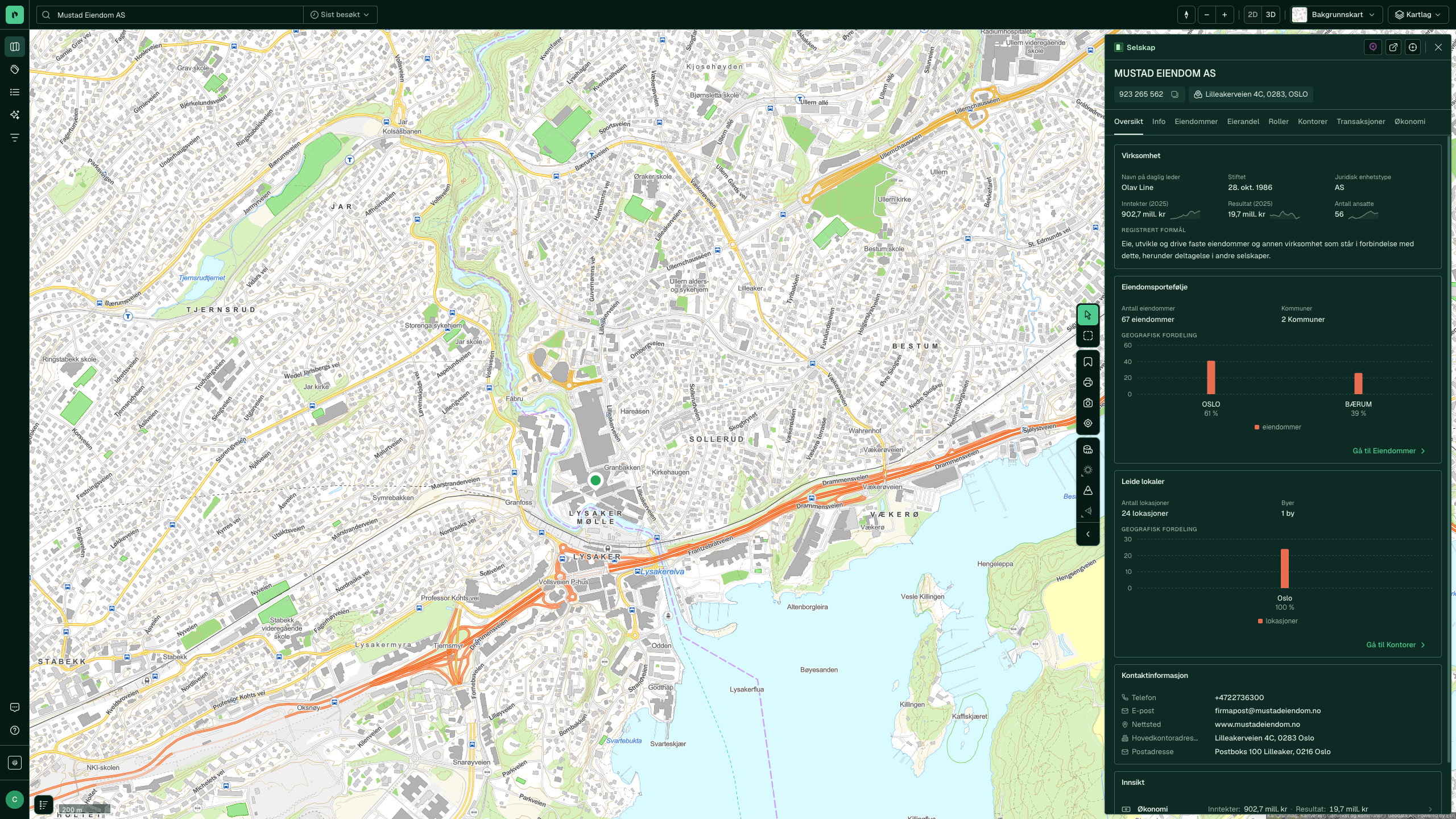This screenshot has height=819, width=1456.
Task: Select the rectangular area selection tool
Action: tap(1088, 336)
